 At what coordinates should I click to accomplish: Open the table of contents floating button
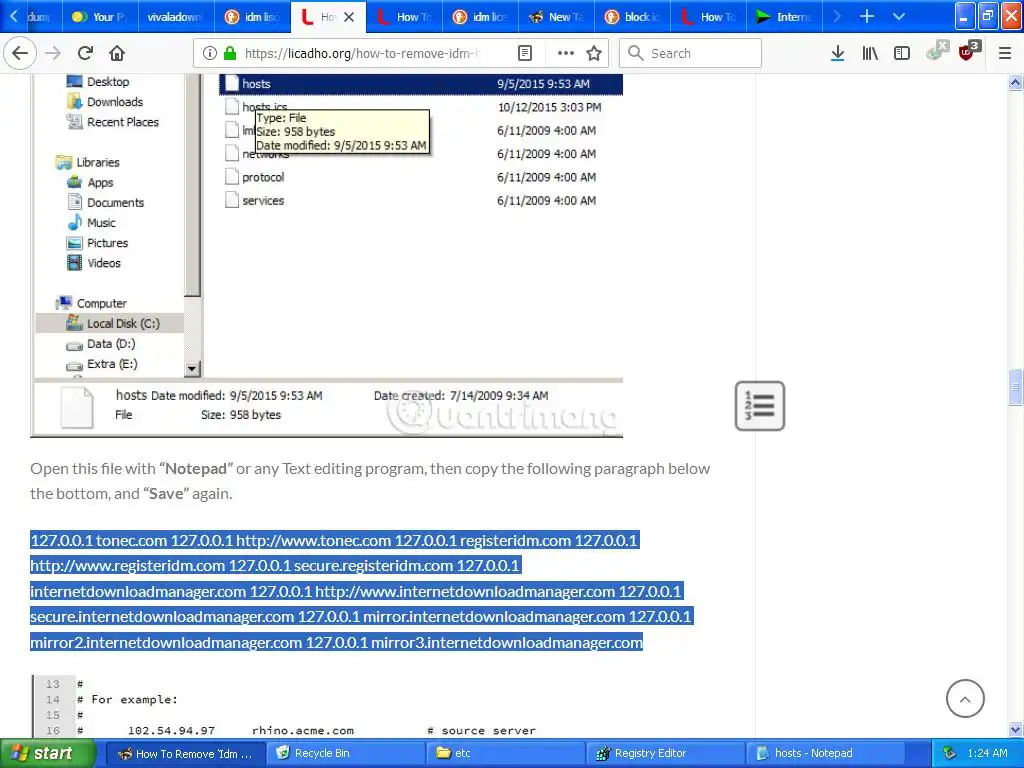click(760, 406)
